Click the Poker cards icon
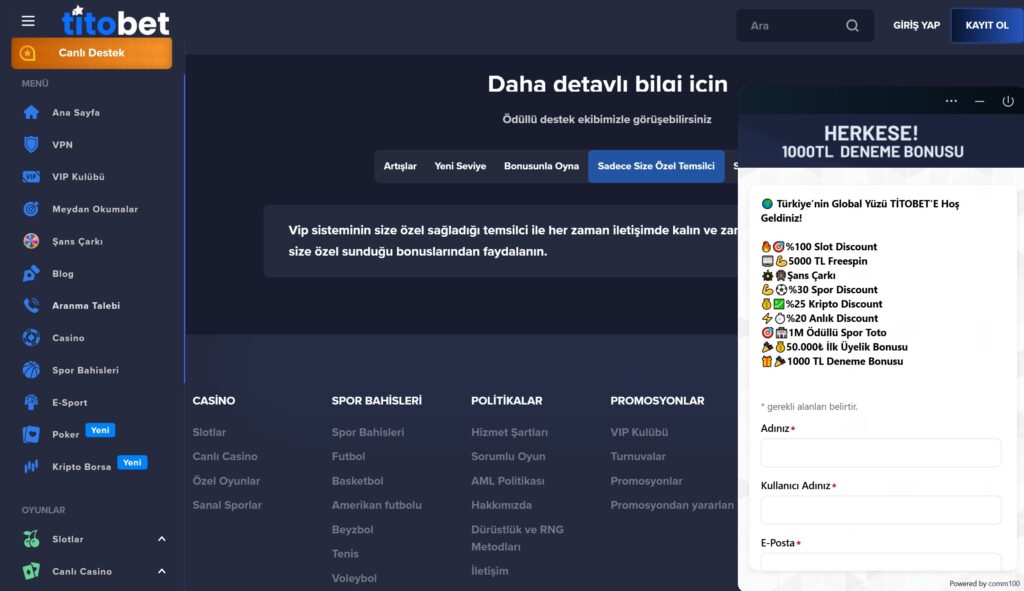Image resolution: width=1024 pixels, height=591 pixels. click(x=31, y=434)
